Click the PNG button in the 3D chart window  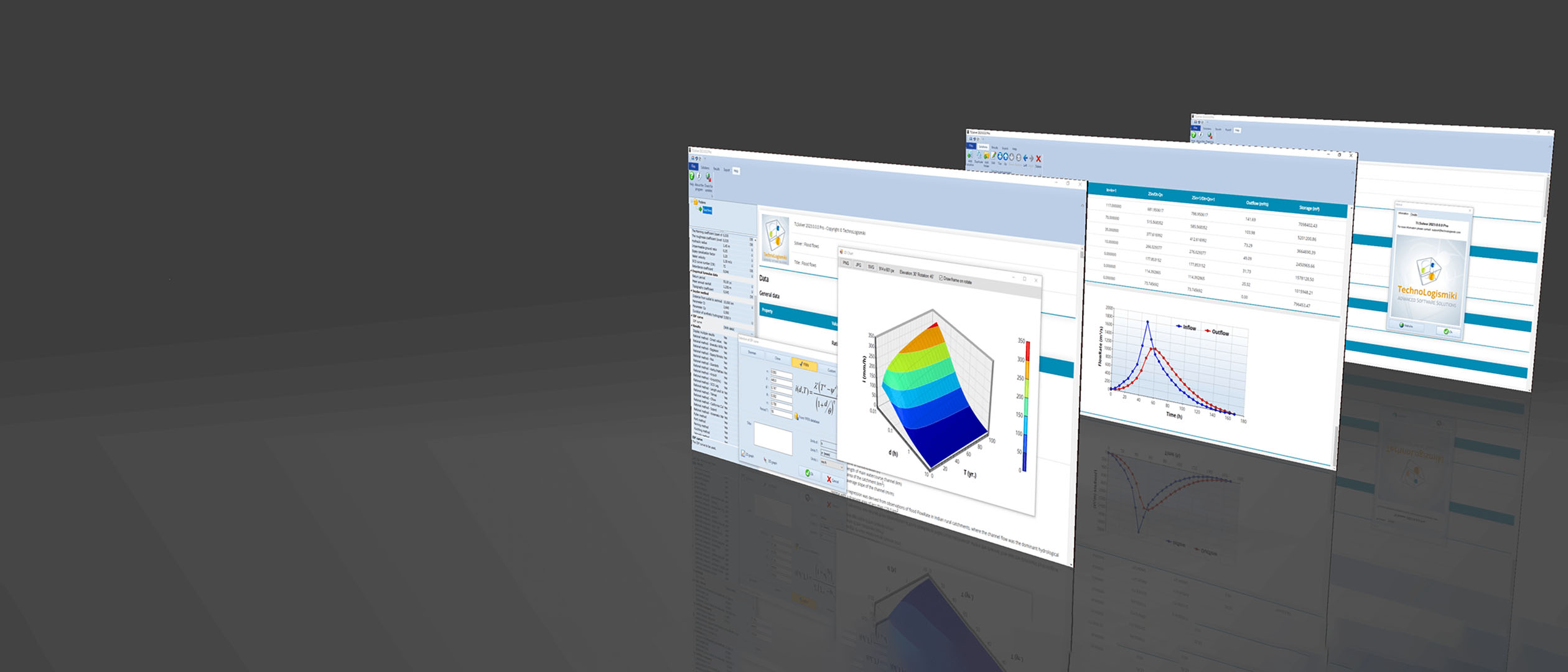pos(846,263)
